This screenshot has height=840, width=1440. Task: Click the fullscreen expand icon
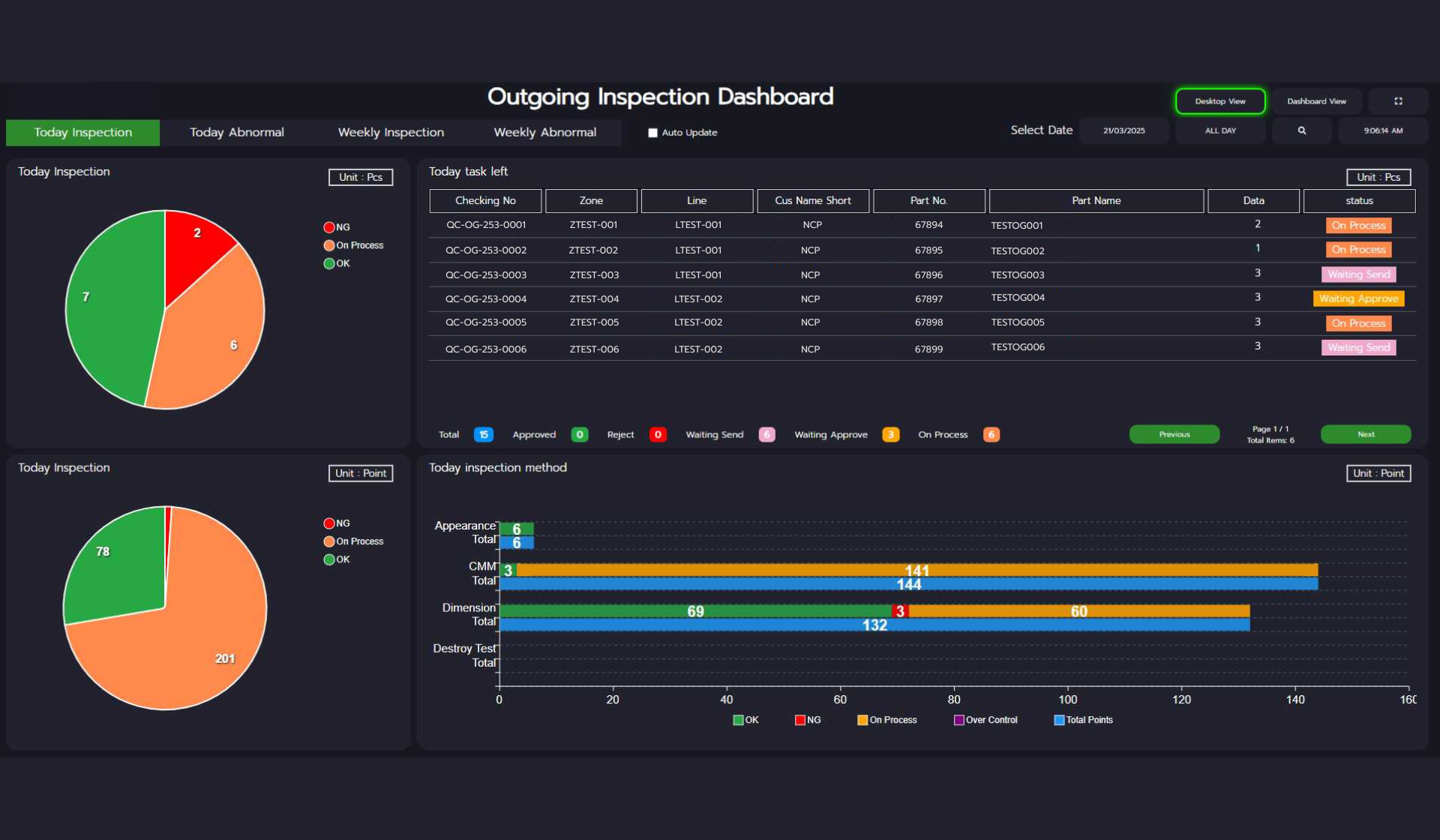coord(1398,101)
